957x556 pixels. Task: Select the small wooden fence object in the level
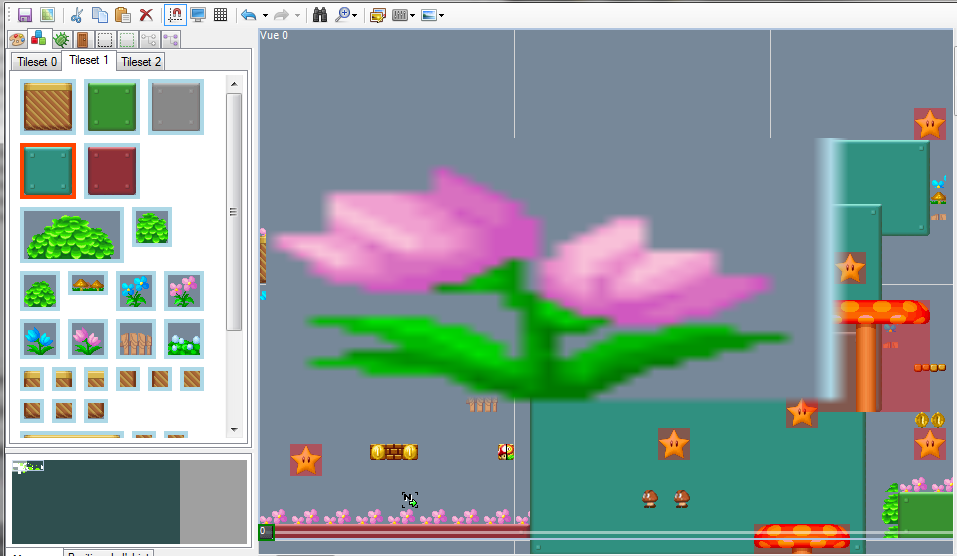[x=482, y=405]
